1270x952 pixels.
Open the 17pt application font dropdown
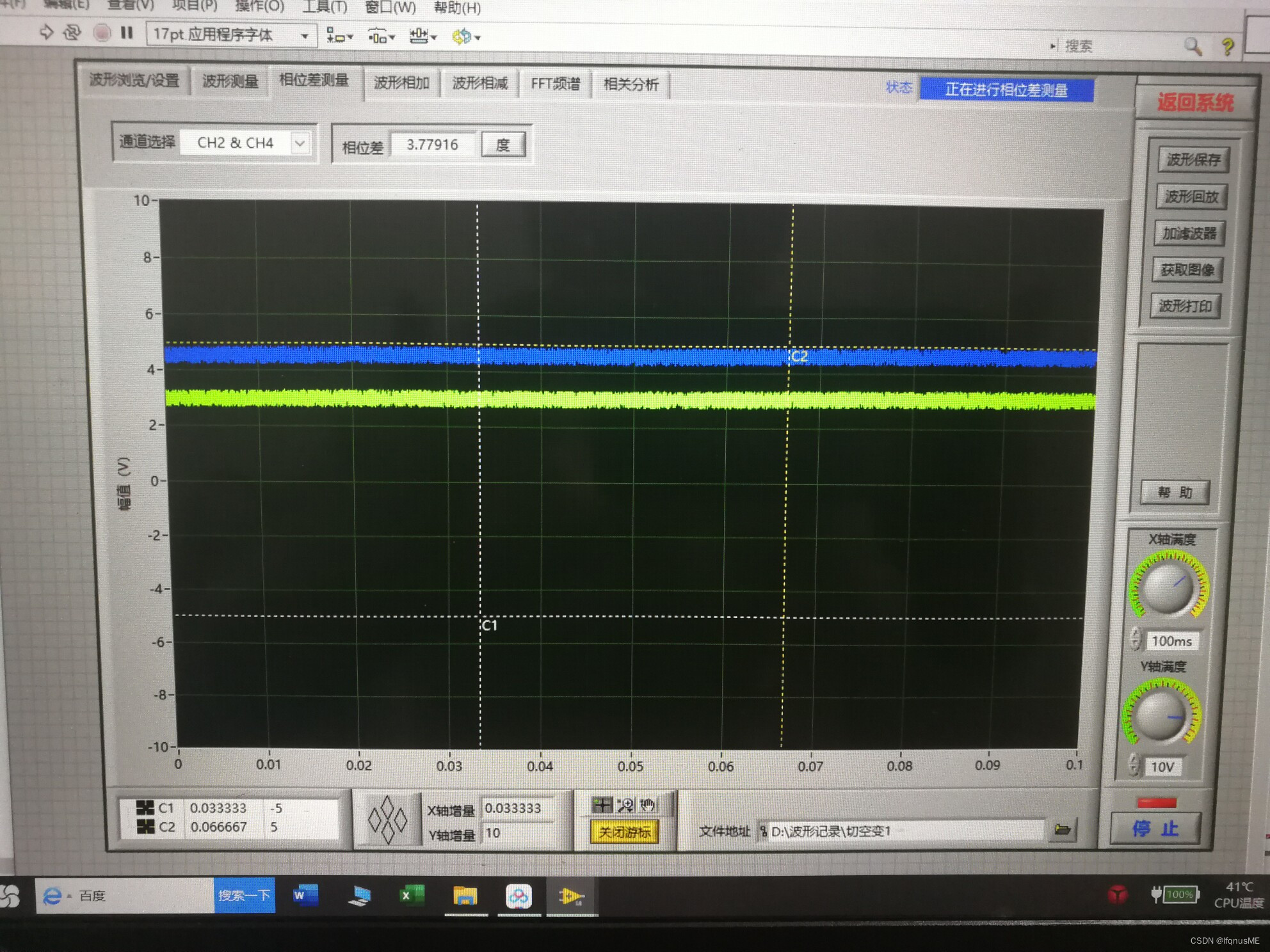[x=305, y=36]
